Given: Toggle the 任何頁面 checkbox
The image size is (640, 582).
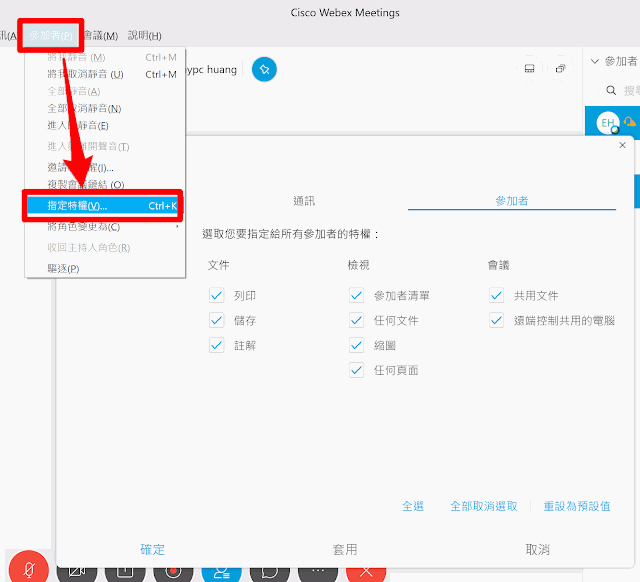Looking at the screenshot, I should (x=356, y=370).
